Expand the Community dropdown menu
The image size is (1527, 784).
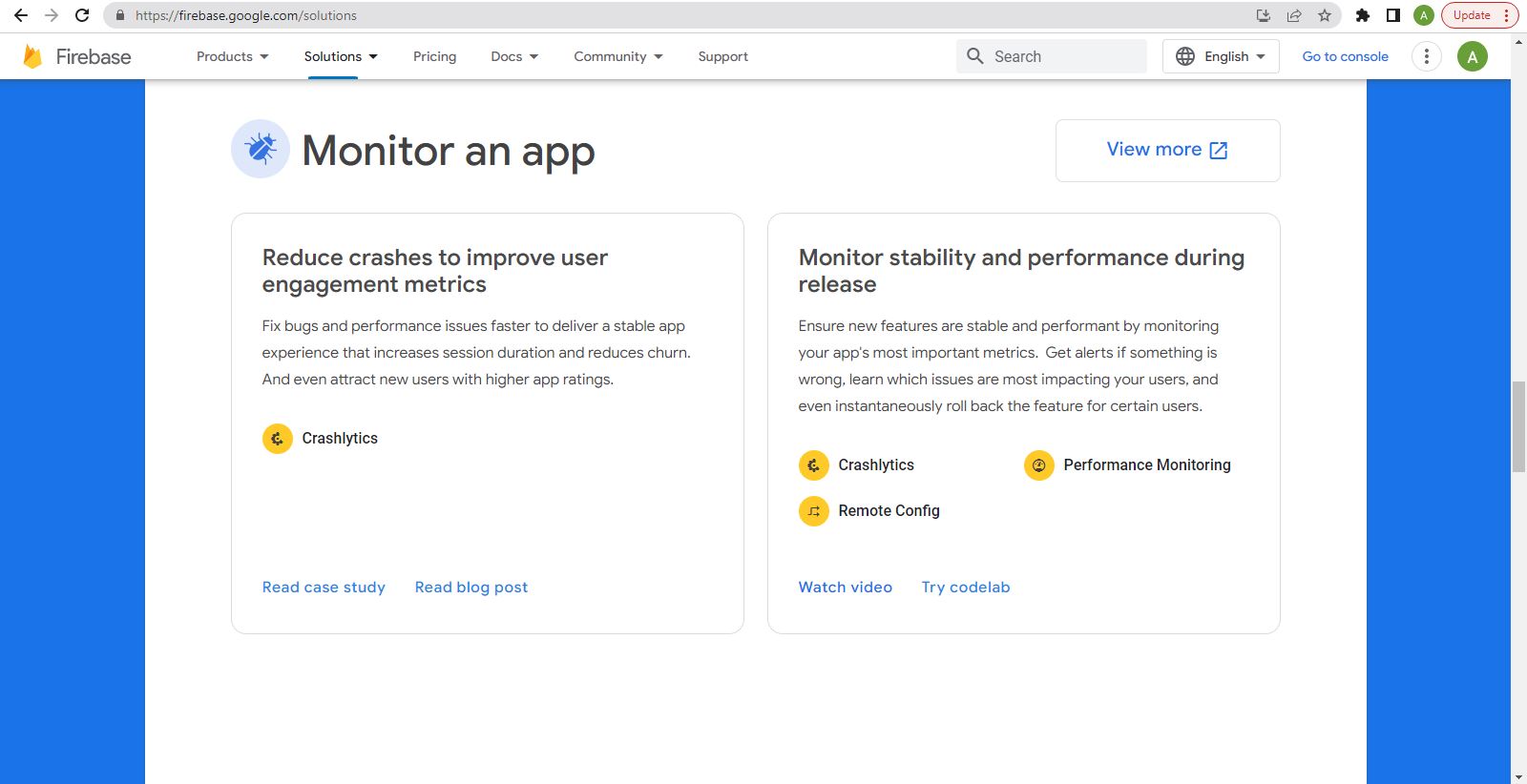pos(617,56)
